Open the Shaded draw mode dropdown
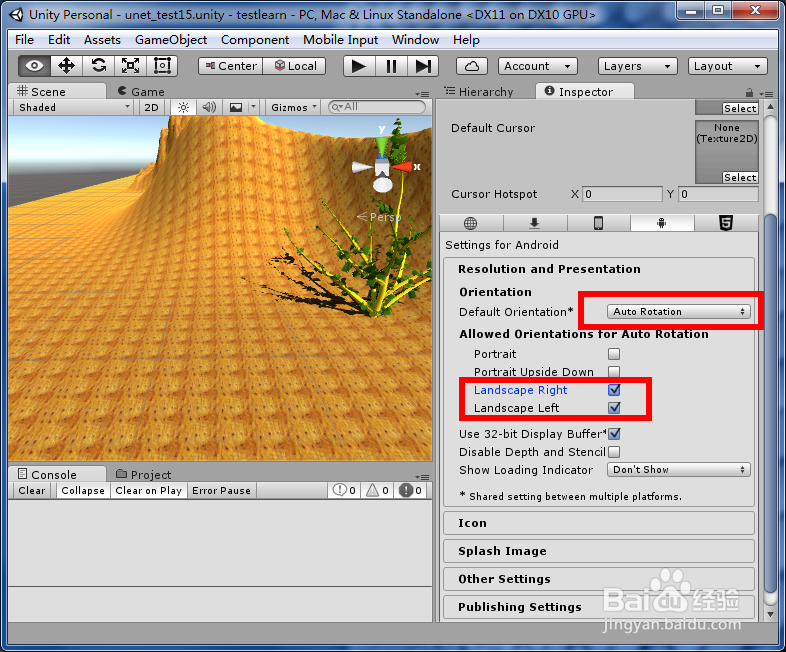786x652 pixels. [x=74, y=107]
